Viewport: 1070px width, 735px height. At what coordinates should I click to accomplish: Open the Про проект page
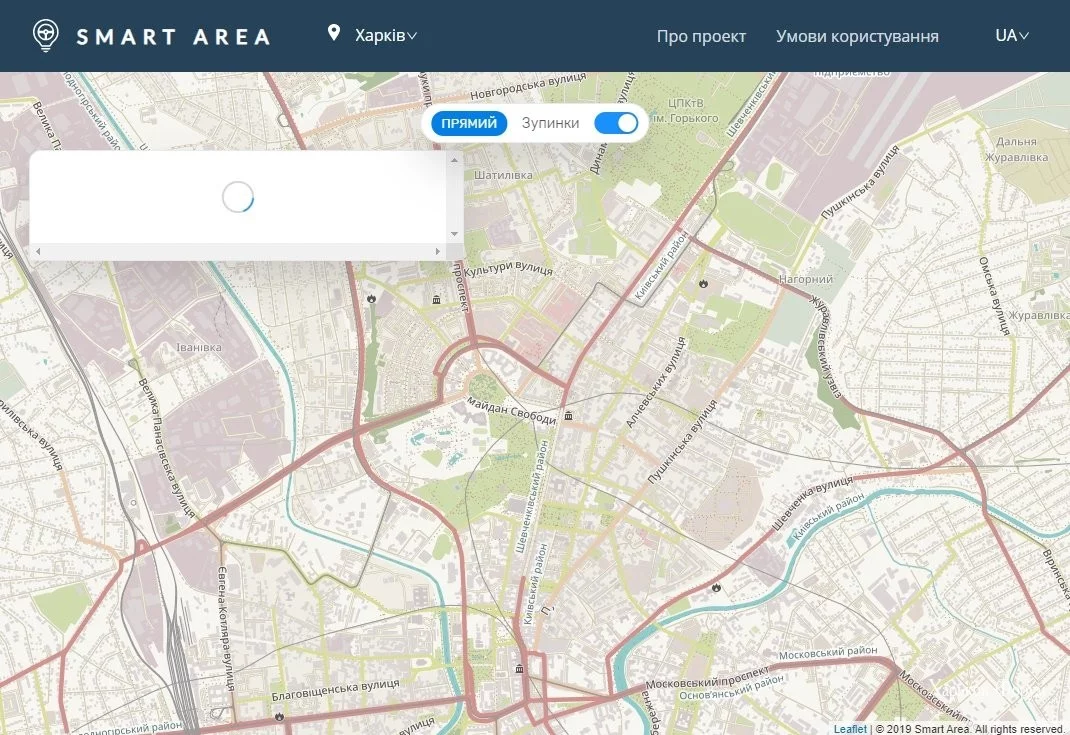tap(701, 36)
